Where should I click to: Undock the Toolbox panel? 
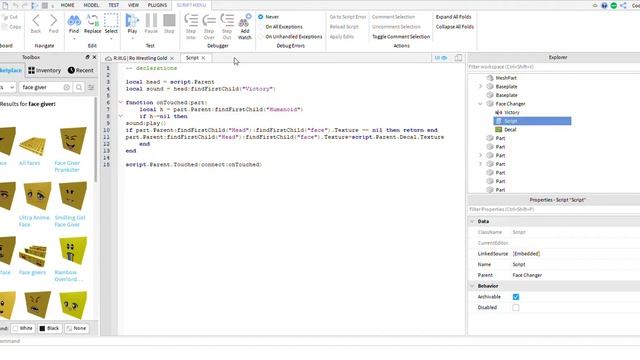tap(87, 57)
